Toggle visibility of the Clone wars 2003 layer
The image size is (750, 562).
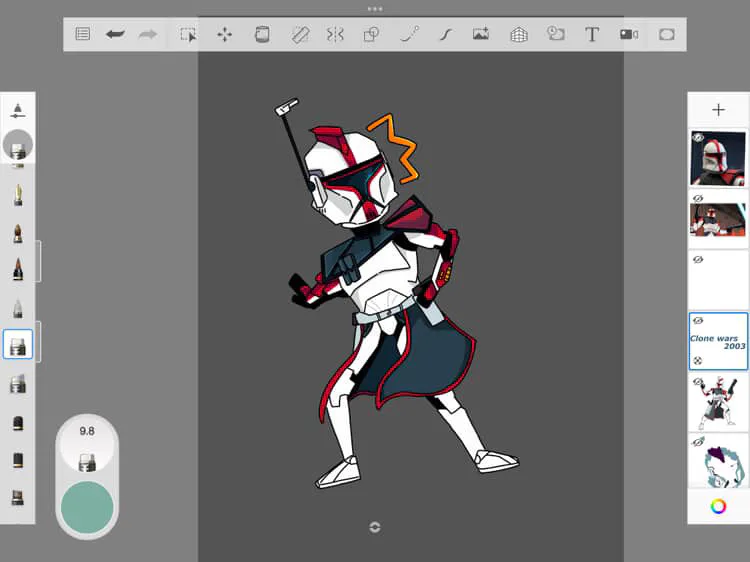698,320
